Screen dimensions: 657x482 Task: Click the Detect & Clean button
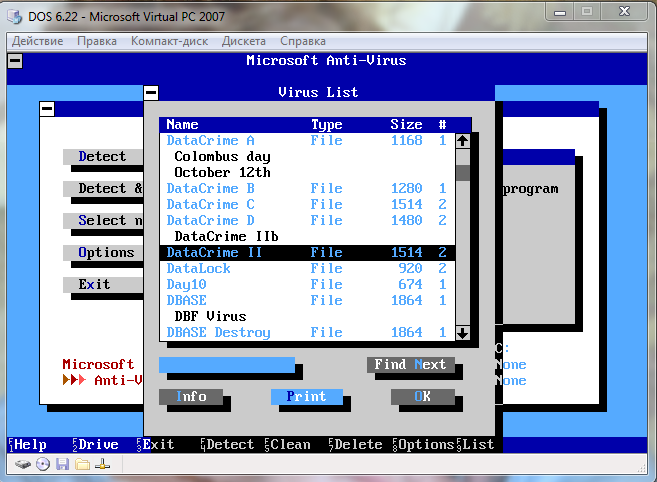click(103, 189)
